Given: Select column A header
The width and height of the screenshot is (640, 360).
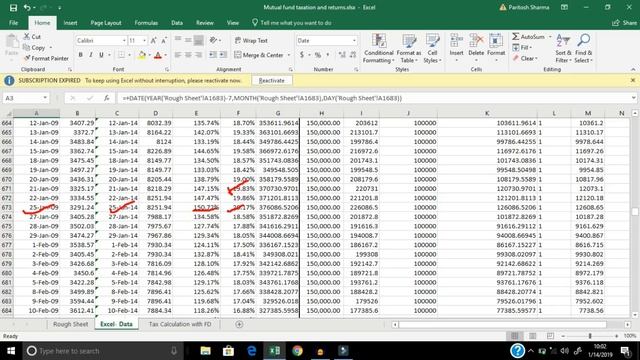Looking at the screenshot, I should click(36, 113).
